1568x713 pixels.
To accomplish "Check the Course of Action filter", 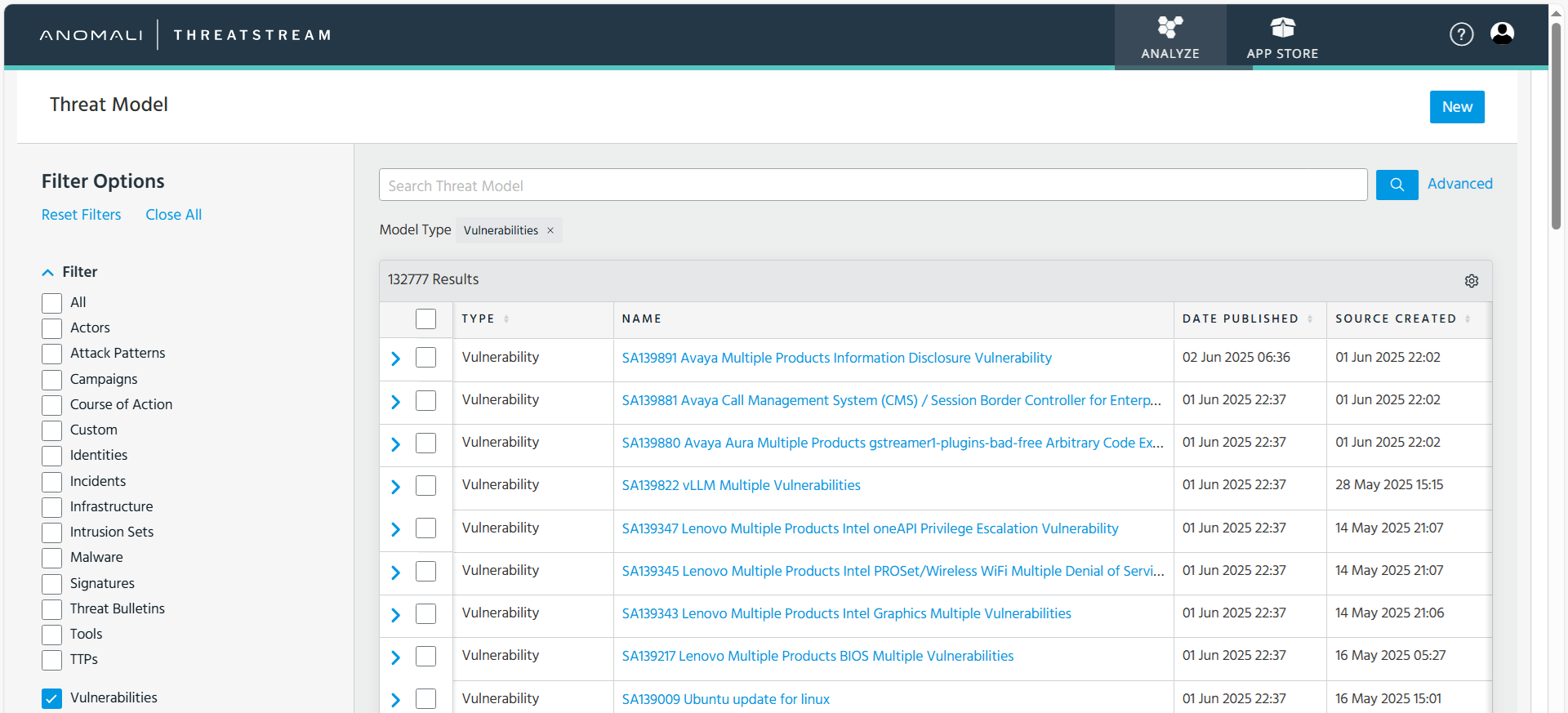I will point(51,405).
